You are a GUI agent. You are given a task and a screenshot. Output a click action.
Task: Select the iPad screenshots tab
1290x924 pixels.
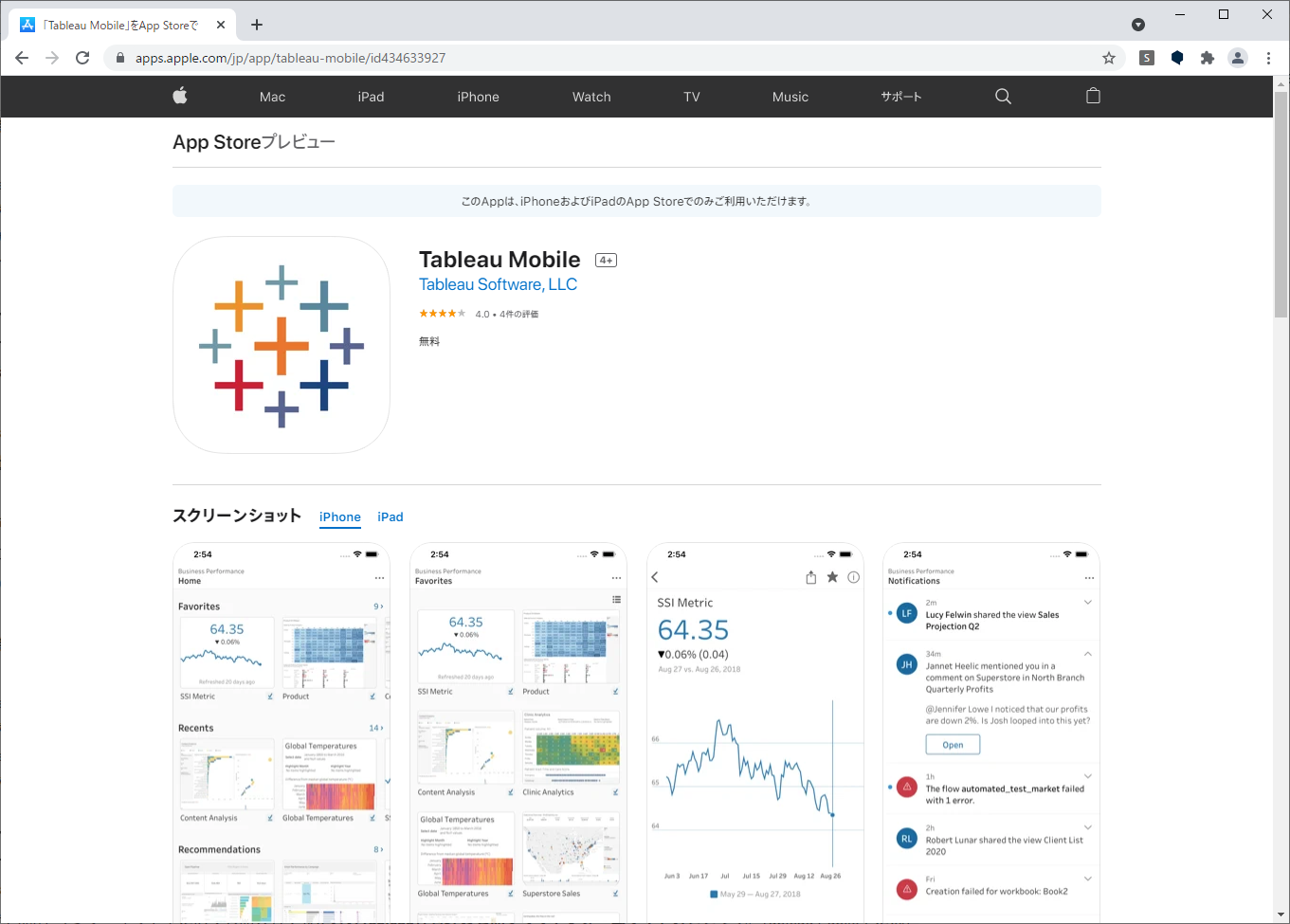[x=391, y=516]
